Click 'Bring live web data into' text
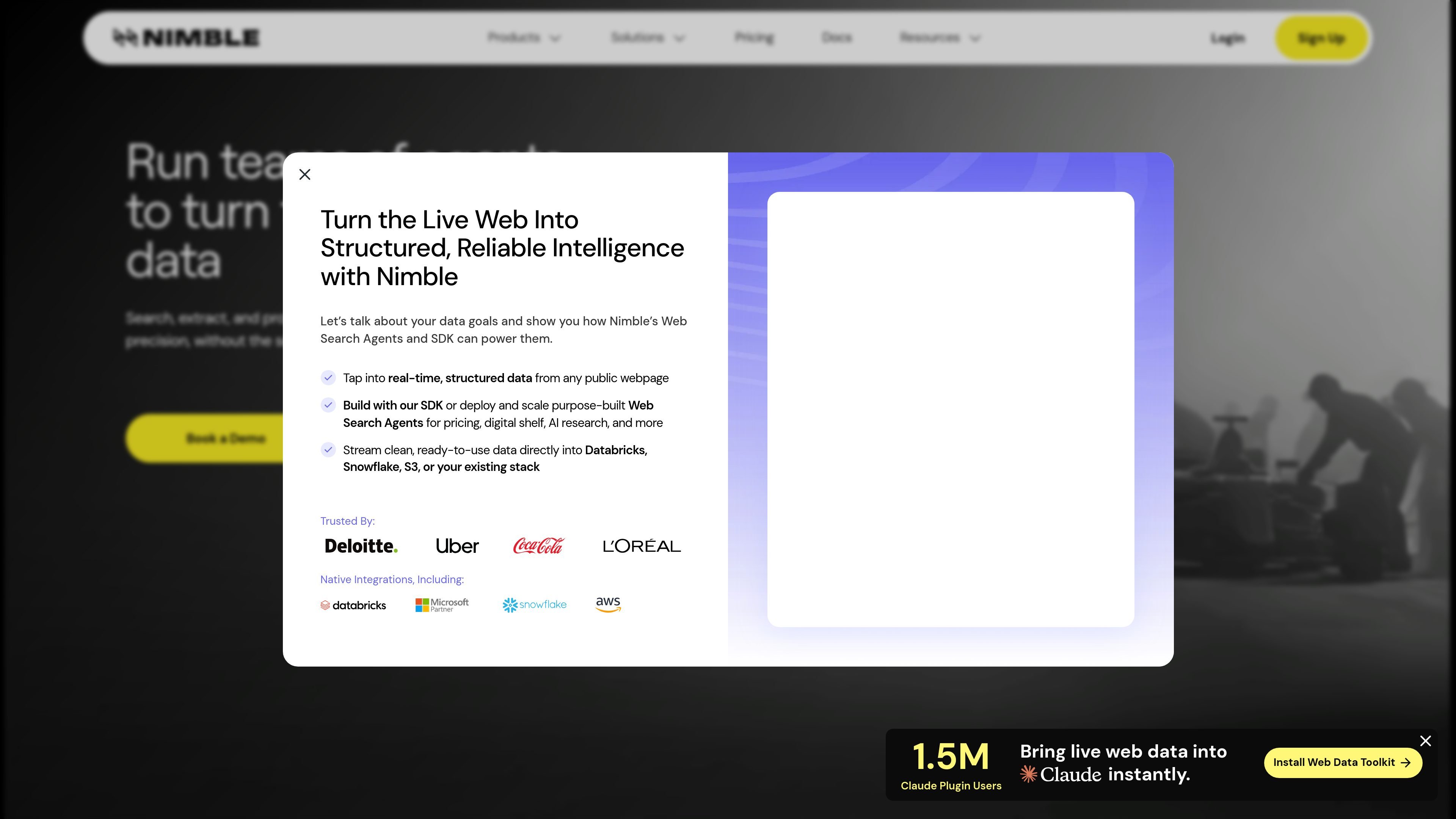Viewport: 1456px width, 819px height. coord(1123,752)
